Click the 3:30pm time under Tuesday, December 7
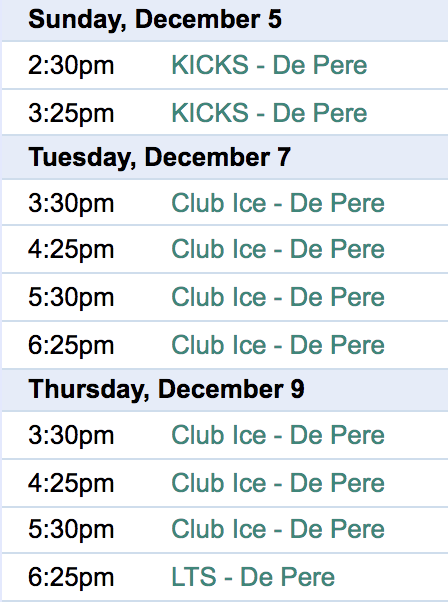The height and width of the screenshot is (602, 448). [x=71, y=204]
